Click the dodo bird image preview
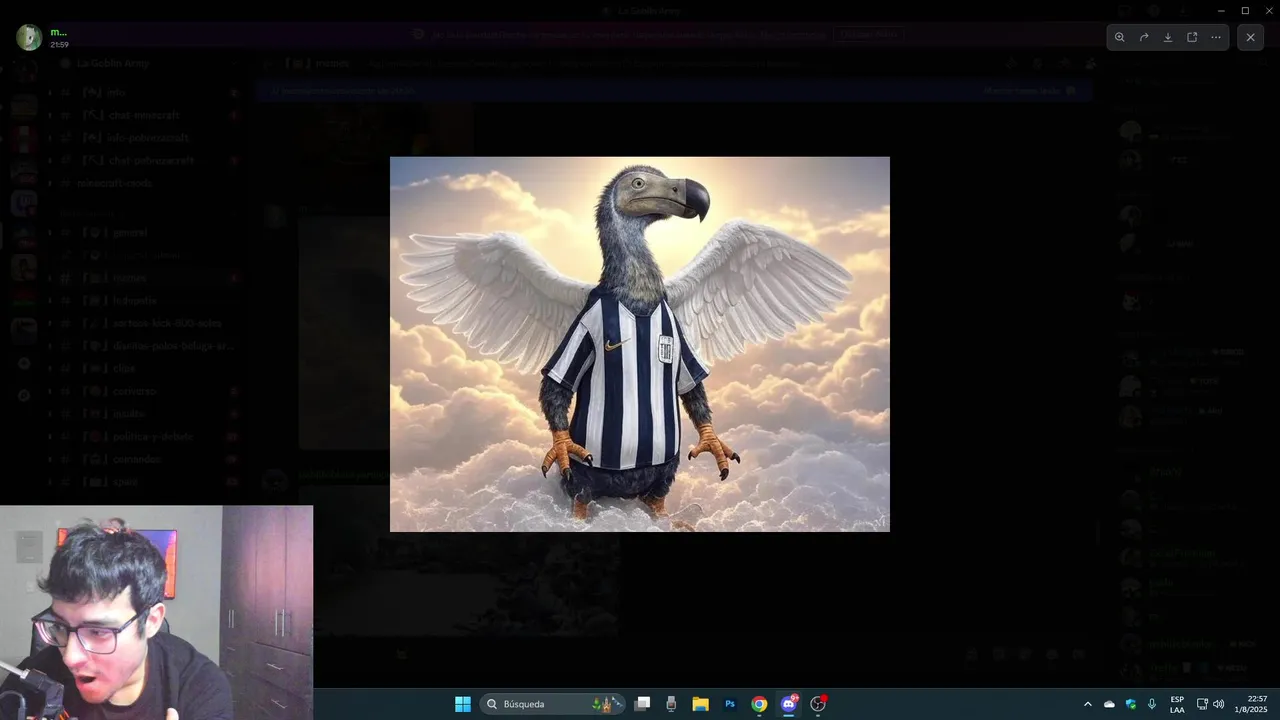The height and width of the screenshot is (720, 1280). click(640, 344)
